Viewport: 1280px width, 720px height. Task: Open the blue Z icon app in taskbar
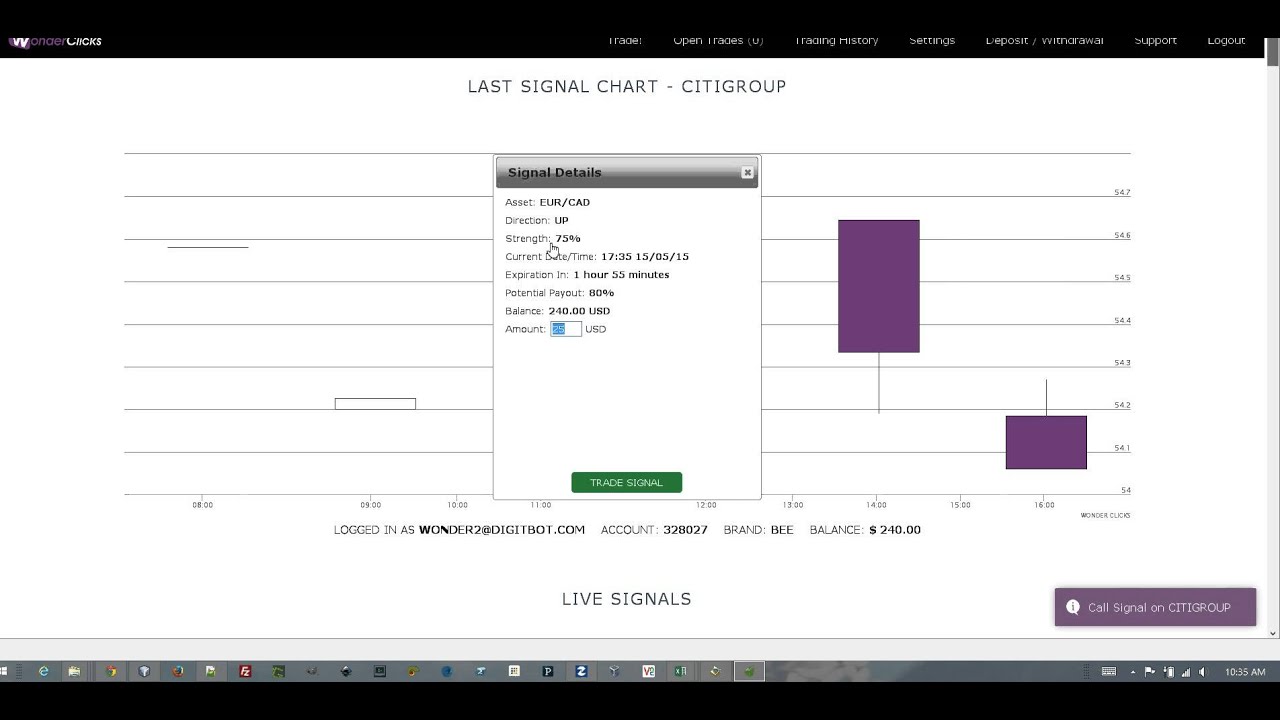[581, 672]
